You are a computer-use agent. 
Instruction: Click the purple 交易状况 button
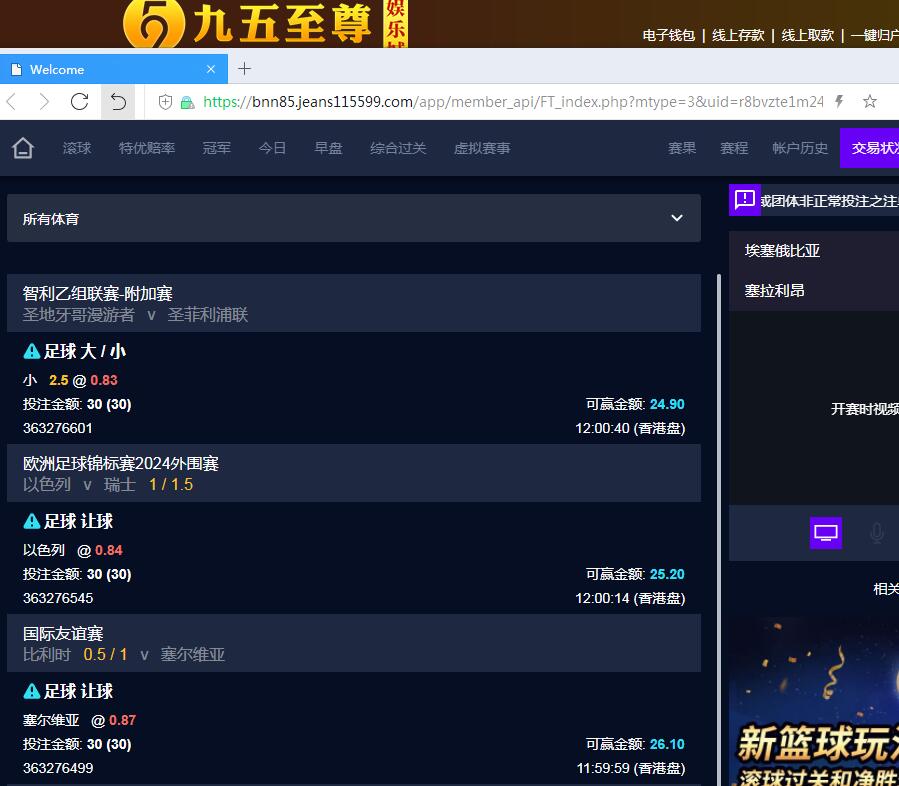[869, 148]
